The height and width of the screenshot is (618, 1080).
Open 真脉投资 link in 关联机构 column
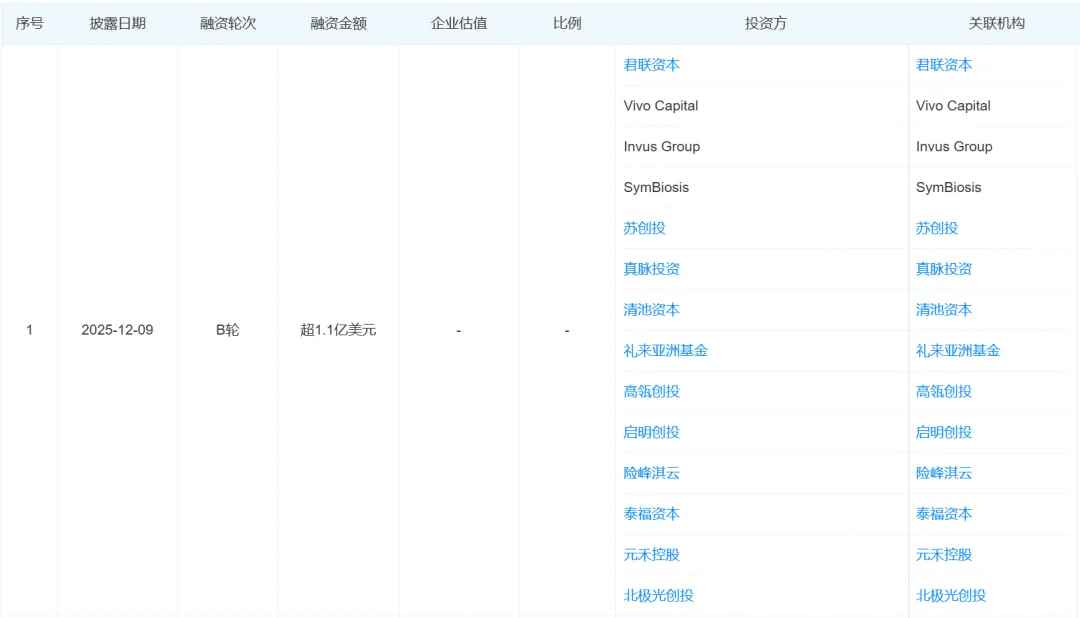(x=944, y=269)
